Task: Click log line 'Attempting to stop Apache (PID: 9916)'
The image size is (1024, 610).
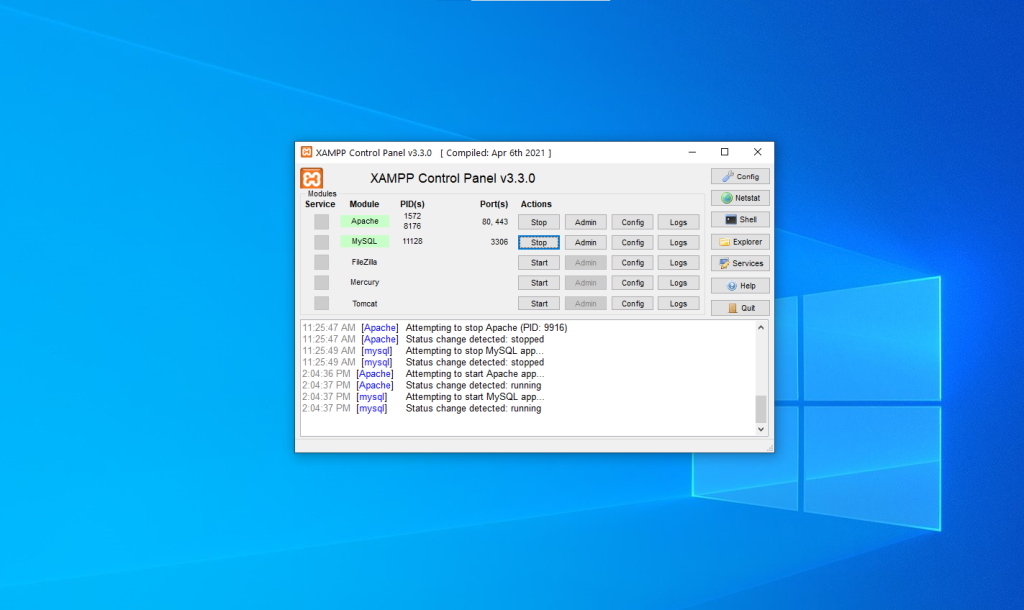Action: pyautogui.click(x=487, y=328)
